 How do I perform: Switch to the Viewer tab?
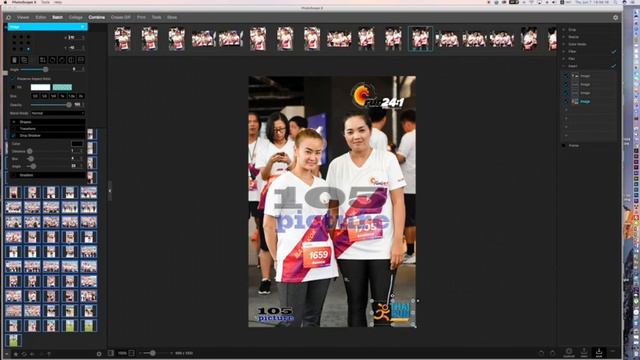[23, 18]
